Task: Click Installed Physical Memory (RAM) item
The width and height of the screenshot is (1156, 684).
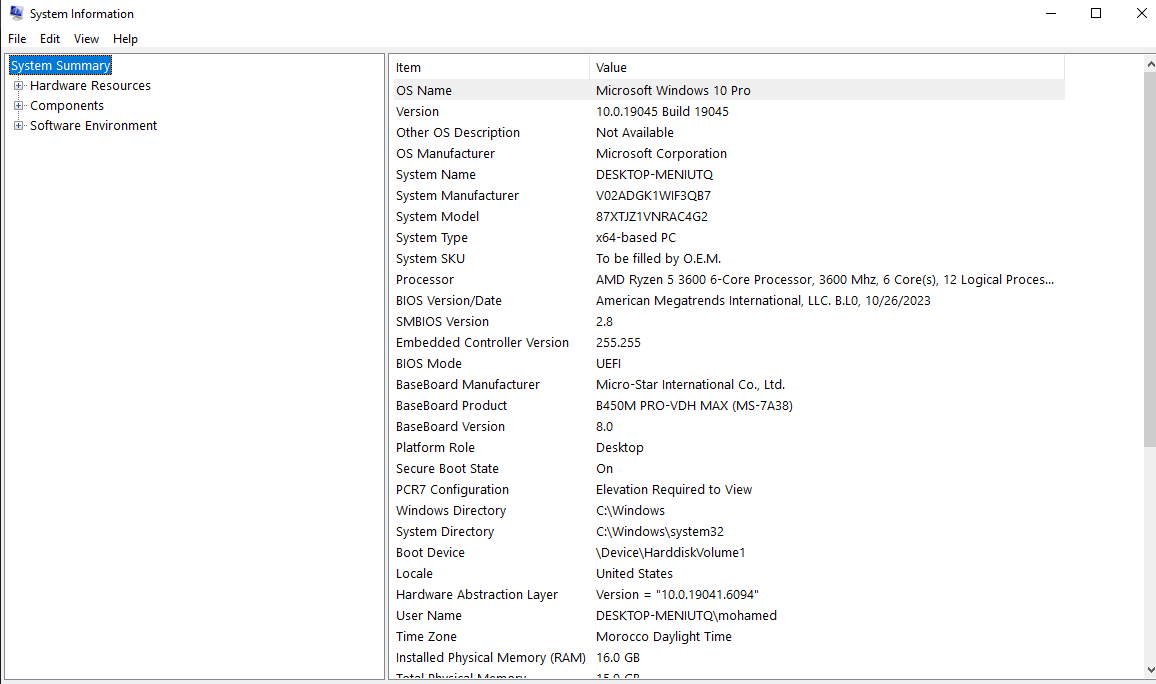Action: tap(490, 657)
